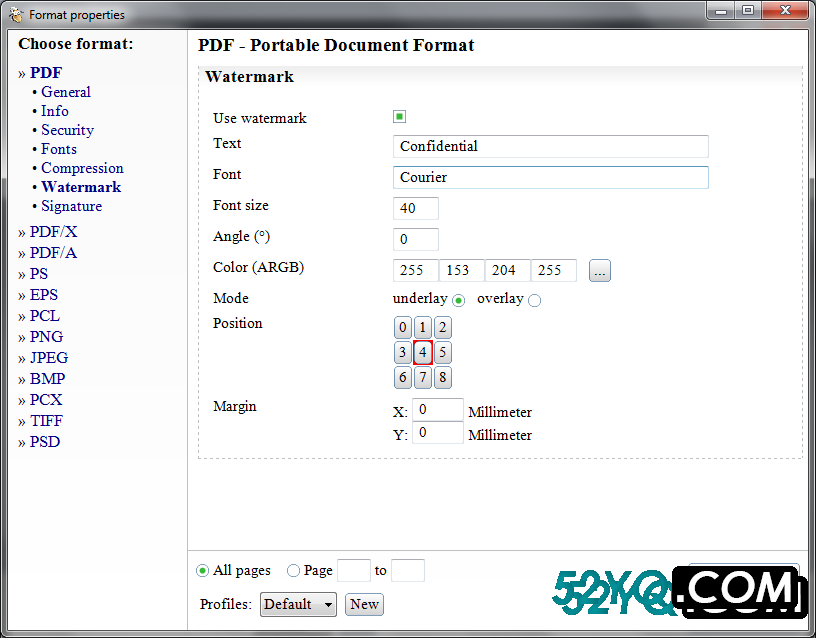
Task: Open the Signature PDF settings page
Action: (x=71, y=207)
